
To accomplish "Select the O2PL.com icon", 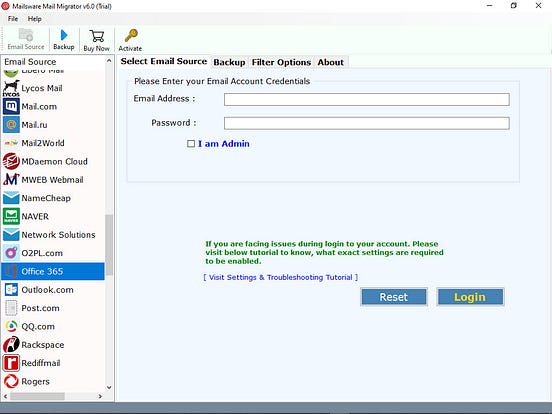I will [x=11, y=253].
